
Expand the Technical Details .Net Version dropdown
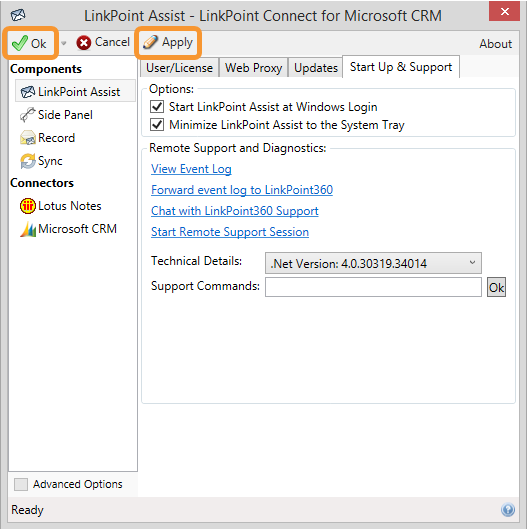373,263
